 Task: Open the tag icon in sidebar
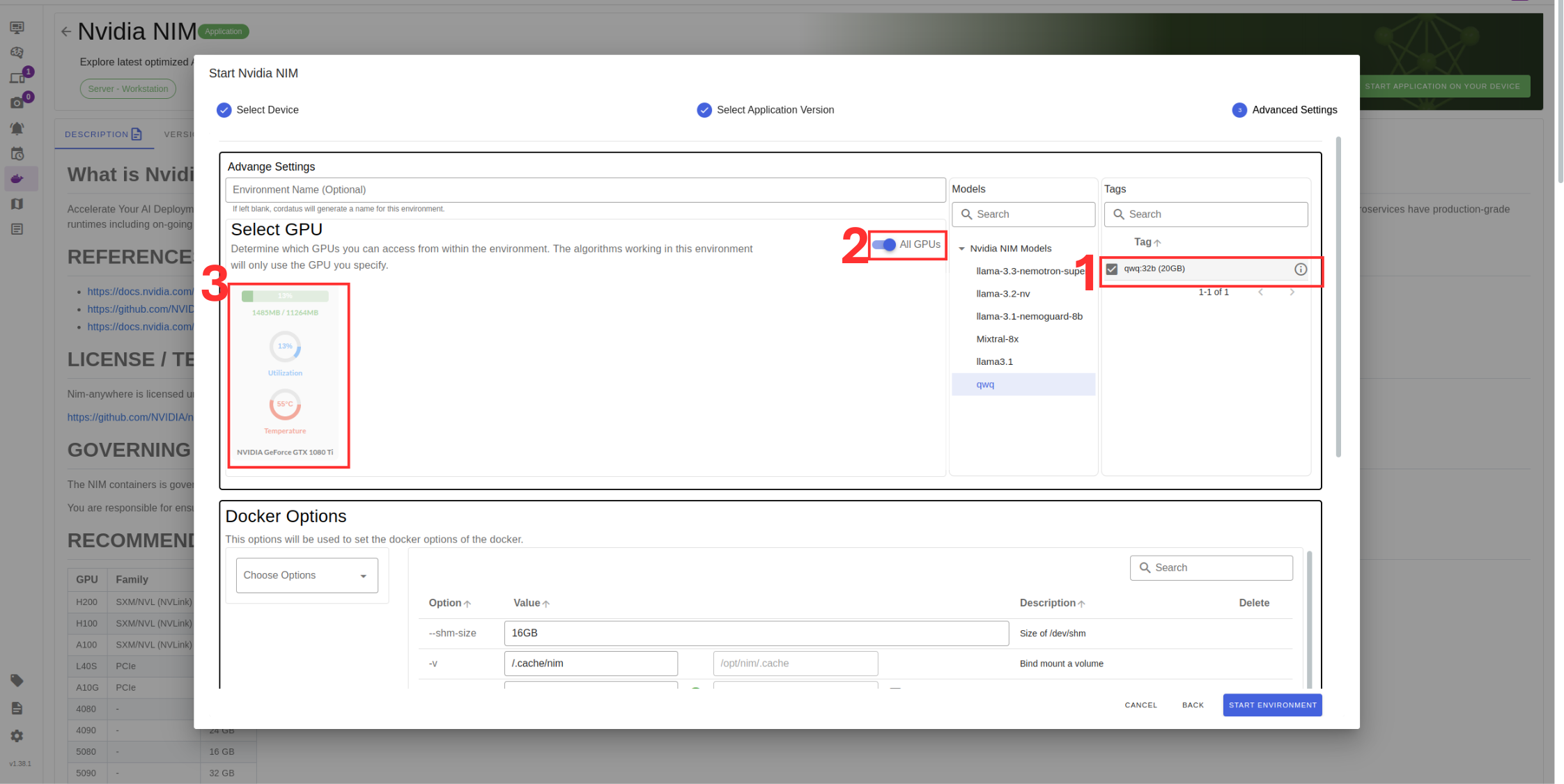(x=17, y=680)
